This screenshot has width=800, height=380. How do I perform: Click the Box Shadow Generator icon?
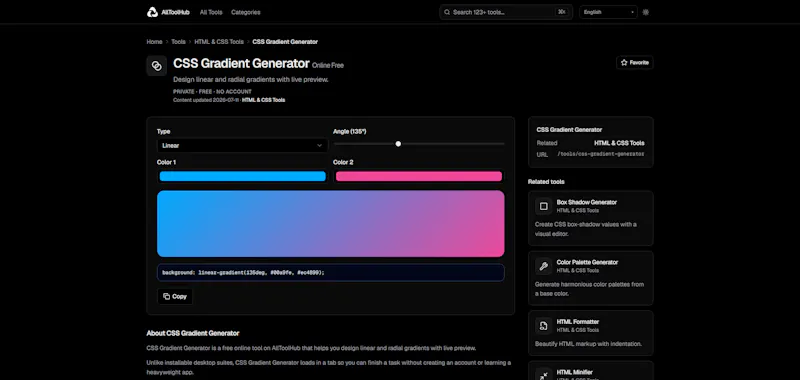pyautogui.click(x=543, y=206)
